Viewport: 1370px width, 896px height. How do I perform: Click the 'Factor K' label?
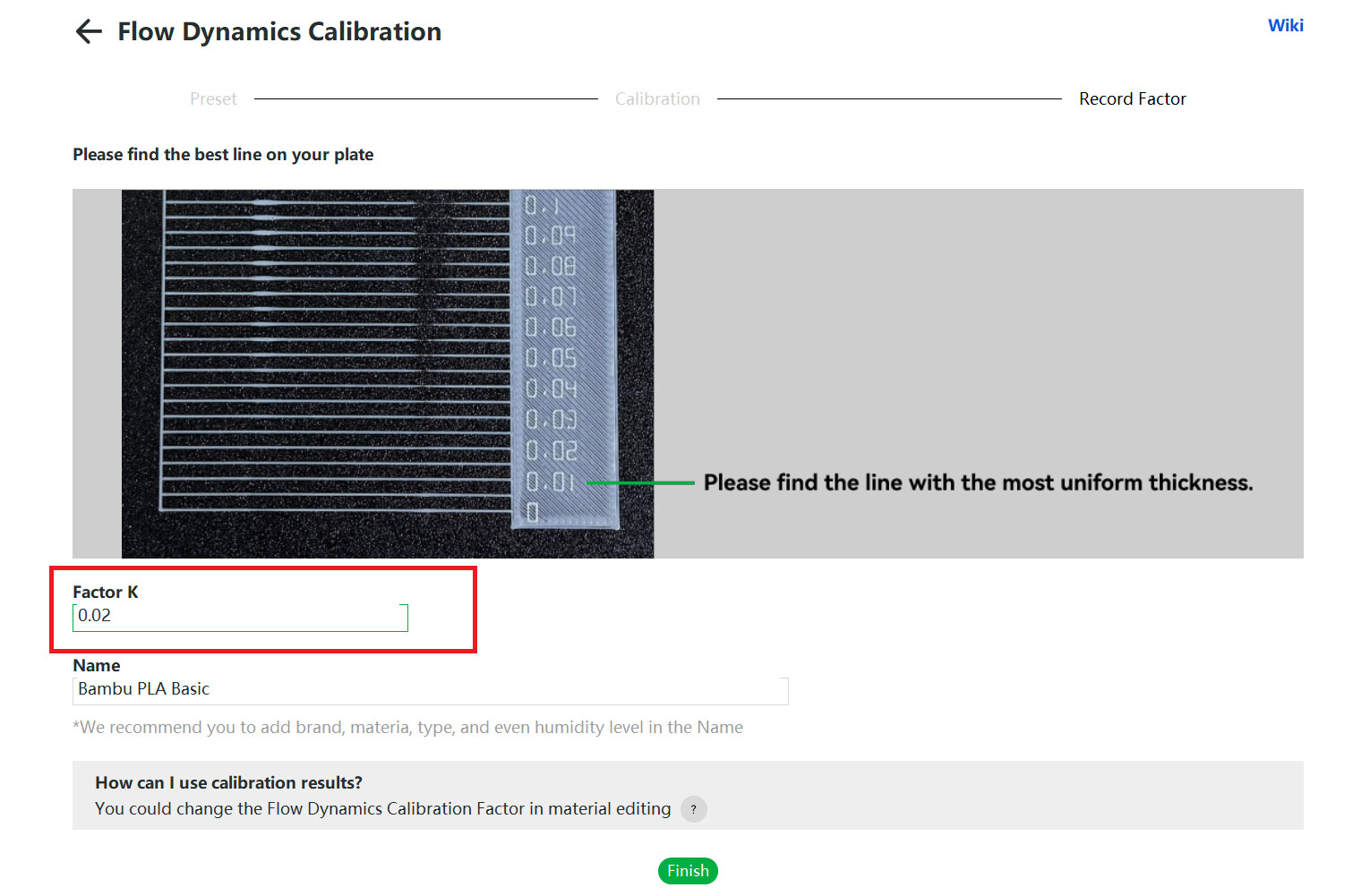pos(106,593)
